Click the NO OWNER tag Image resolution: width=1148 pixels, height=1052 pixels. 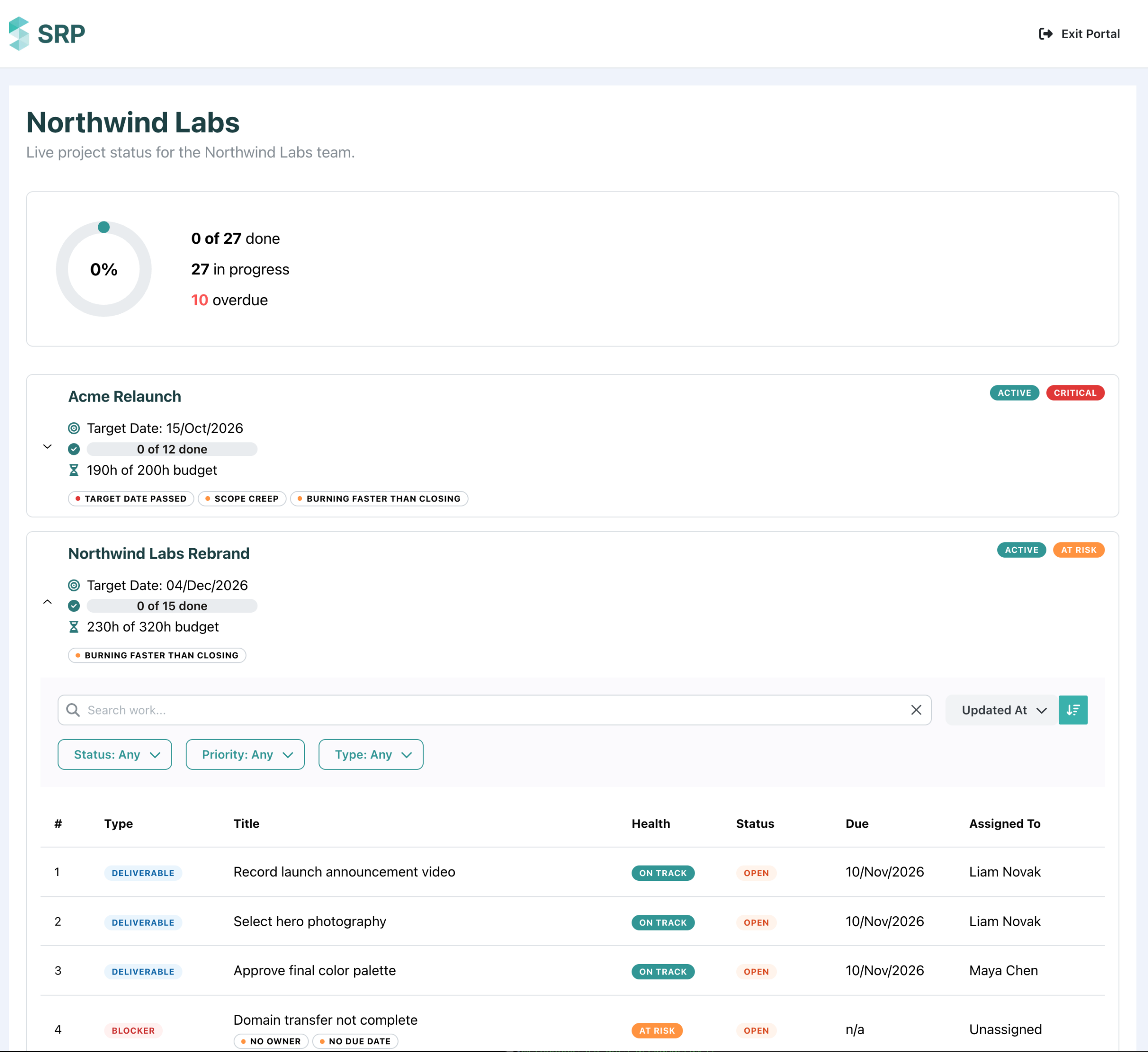pyautogui.click(x=271, y=1041)
